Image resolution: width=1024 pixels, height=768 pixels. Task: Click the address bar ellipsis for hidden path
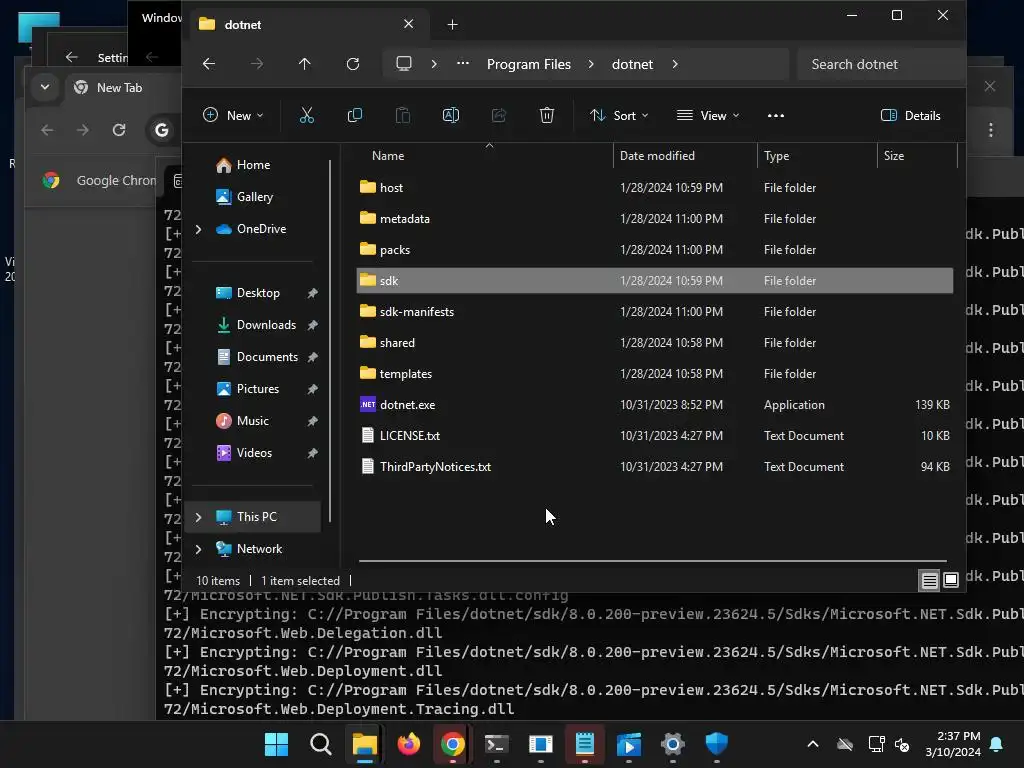463,64
